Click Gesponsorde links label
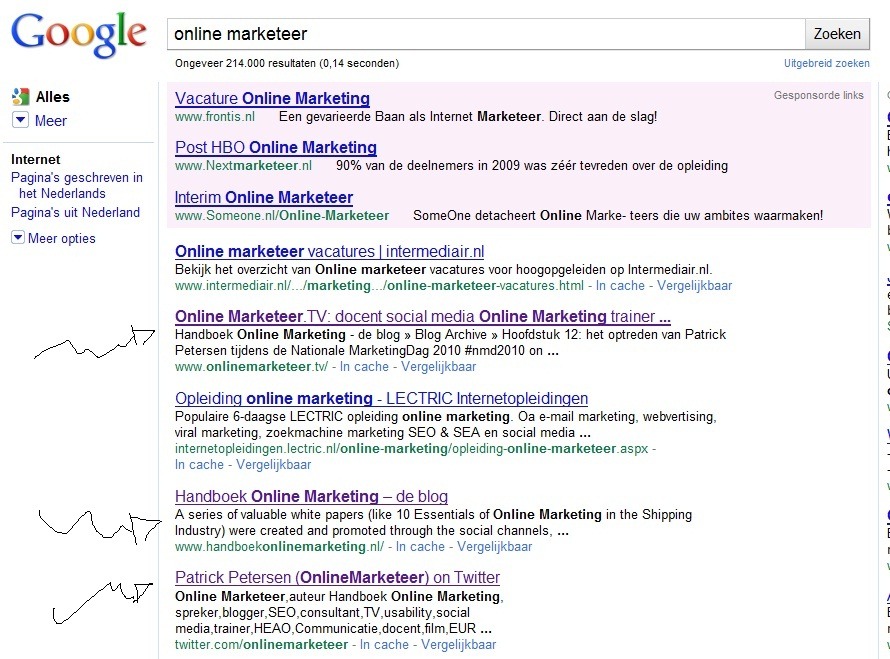Screen dimensions: 890x659 (818, 96)
